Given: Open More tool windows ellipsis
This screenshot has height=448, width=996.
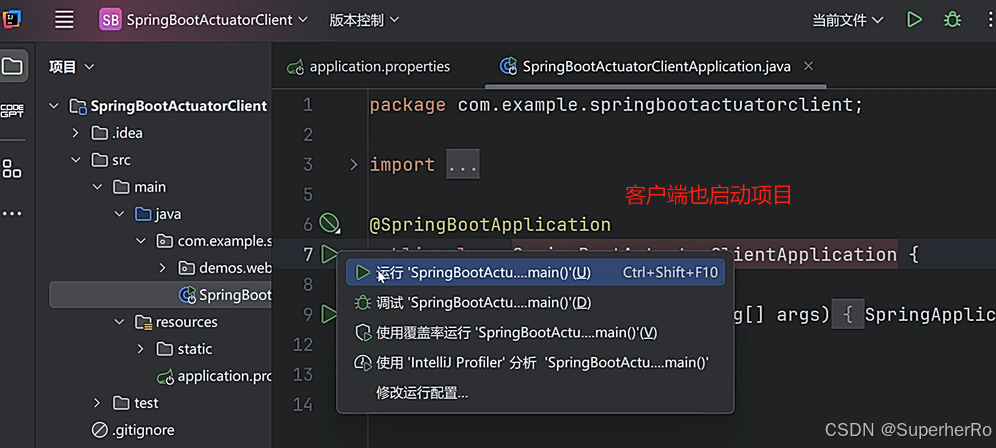Looking at the screenshot, I should (x=12, y=214).
